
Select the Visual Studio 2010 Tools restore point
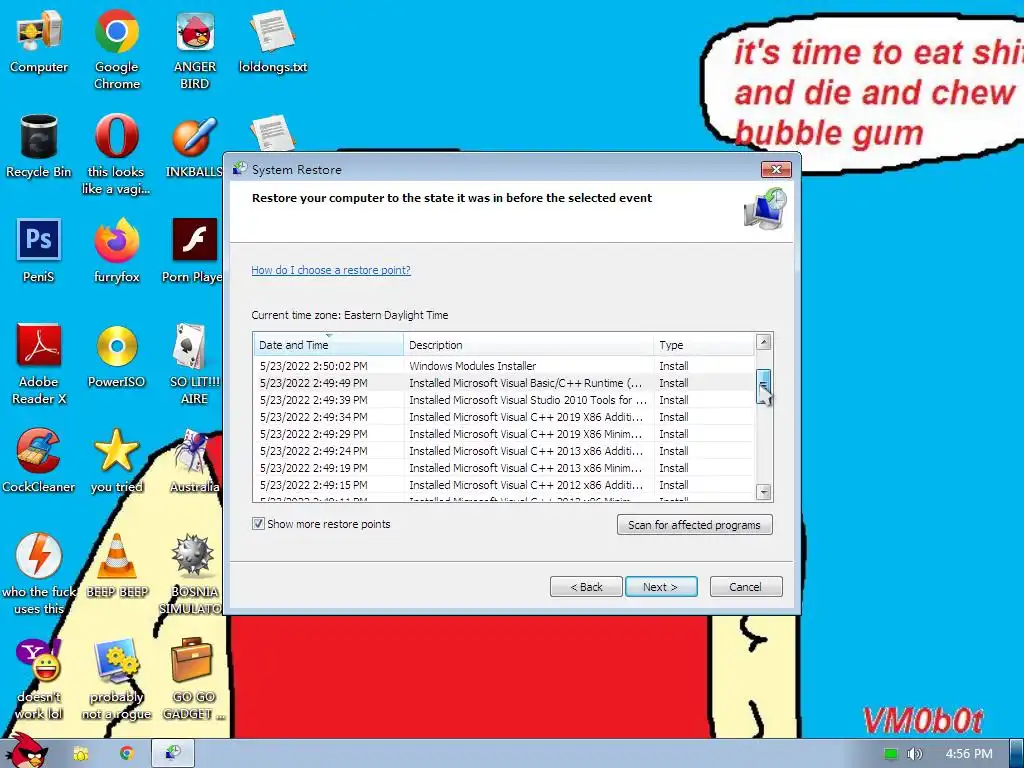[x=504, y=400]
